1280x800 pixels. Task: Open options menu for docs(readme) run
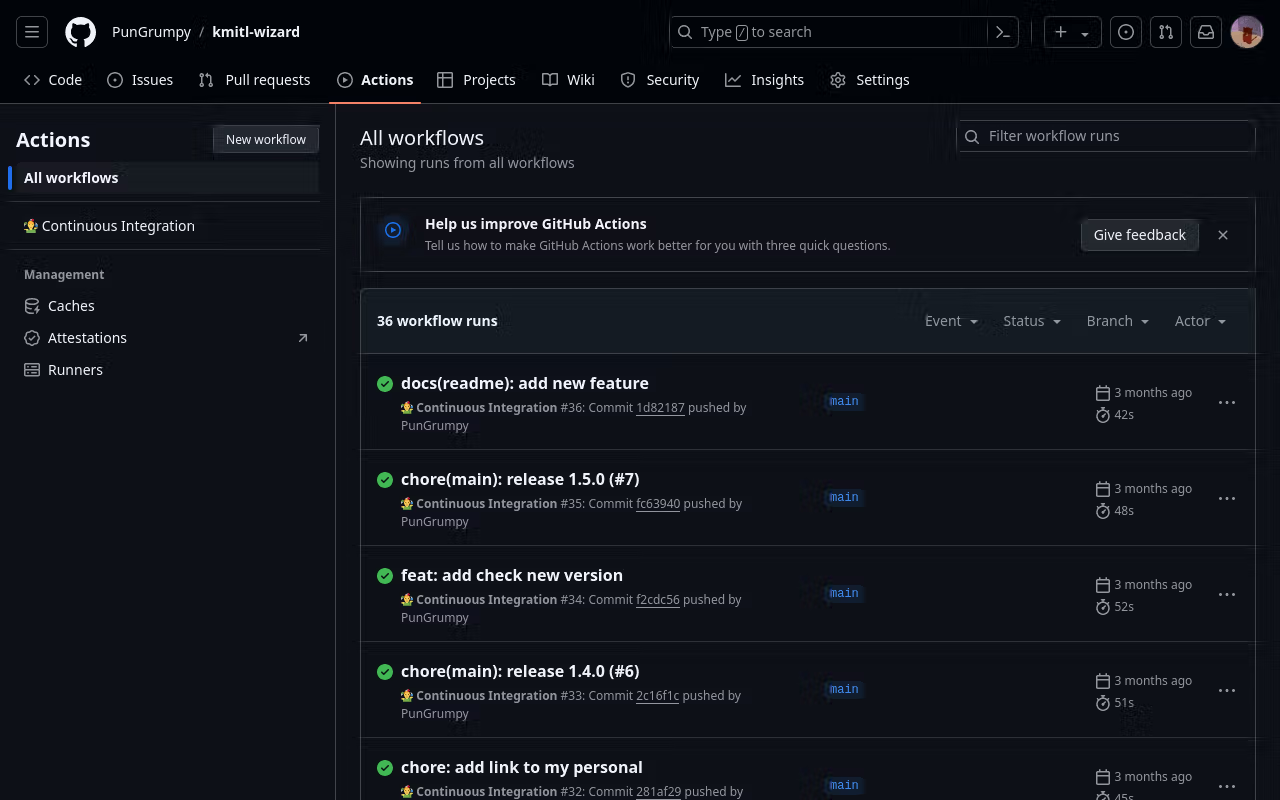click(1226, 402)
